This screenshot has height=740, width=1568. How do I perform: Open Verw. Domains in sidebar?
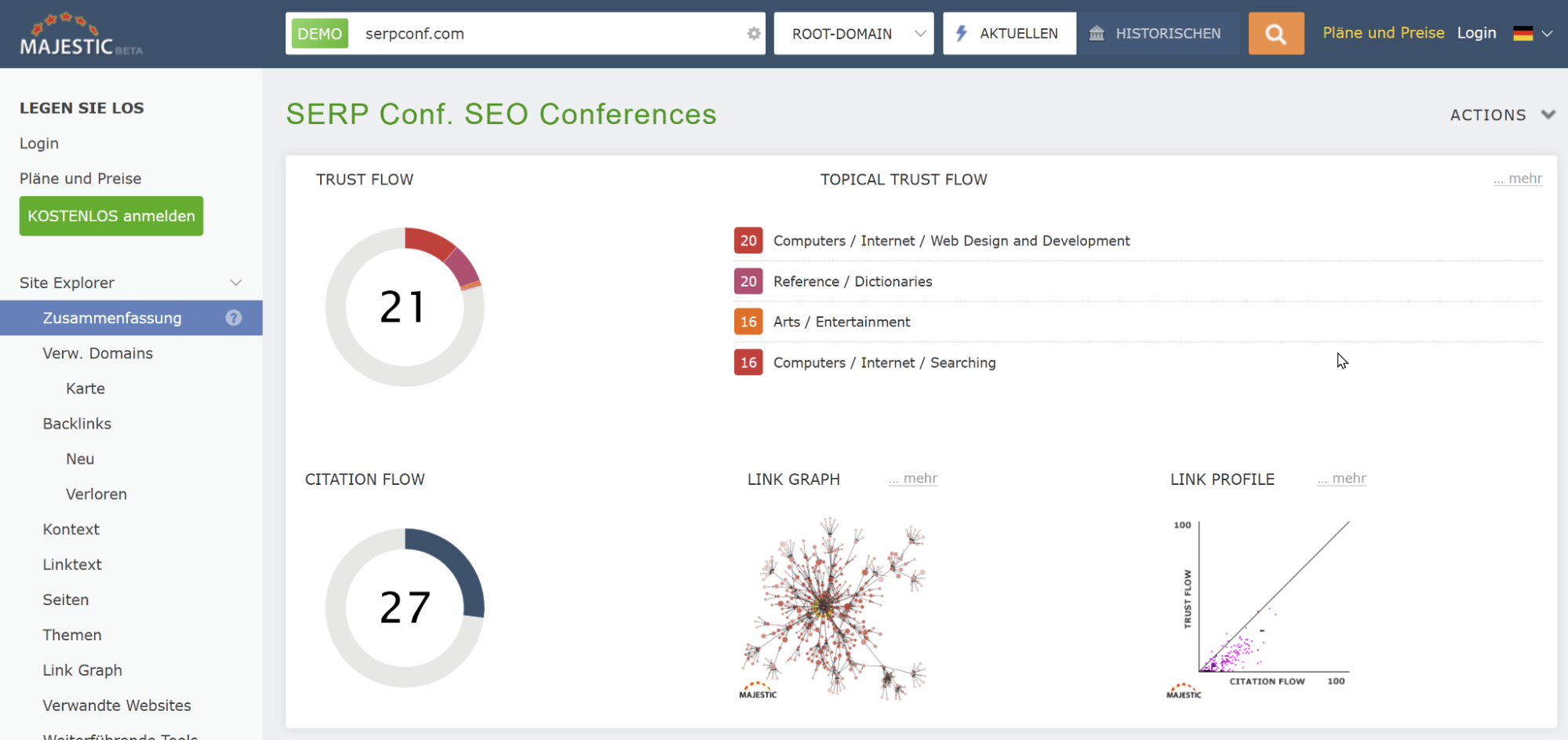tap(98, 353)
